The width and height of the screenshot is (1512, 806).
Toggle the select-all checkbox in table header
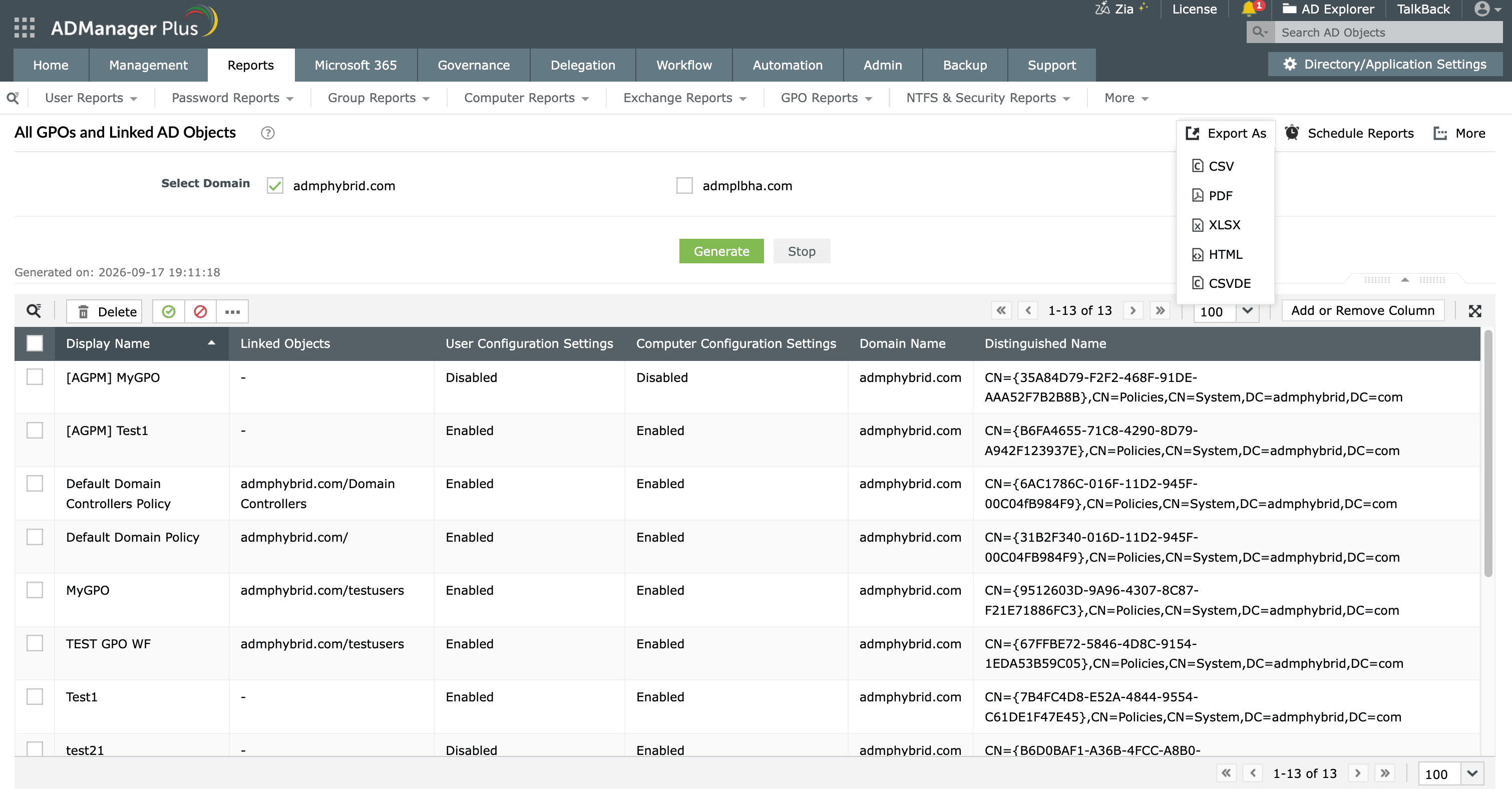point(35,343)
